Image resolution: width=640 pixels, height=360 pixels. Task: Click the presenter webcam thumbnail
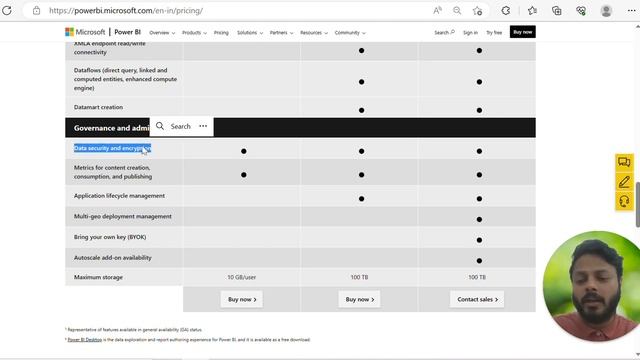[x=591, y=286]
